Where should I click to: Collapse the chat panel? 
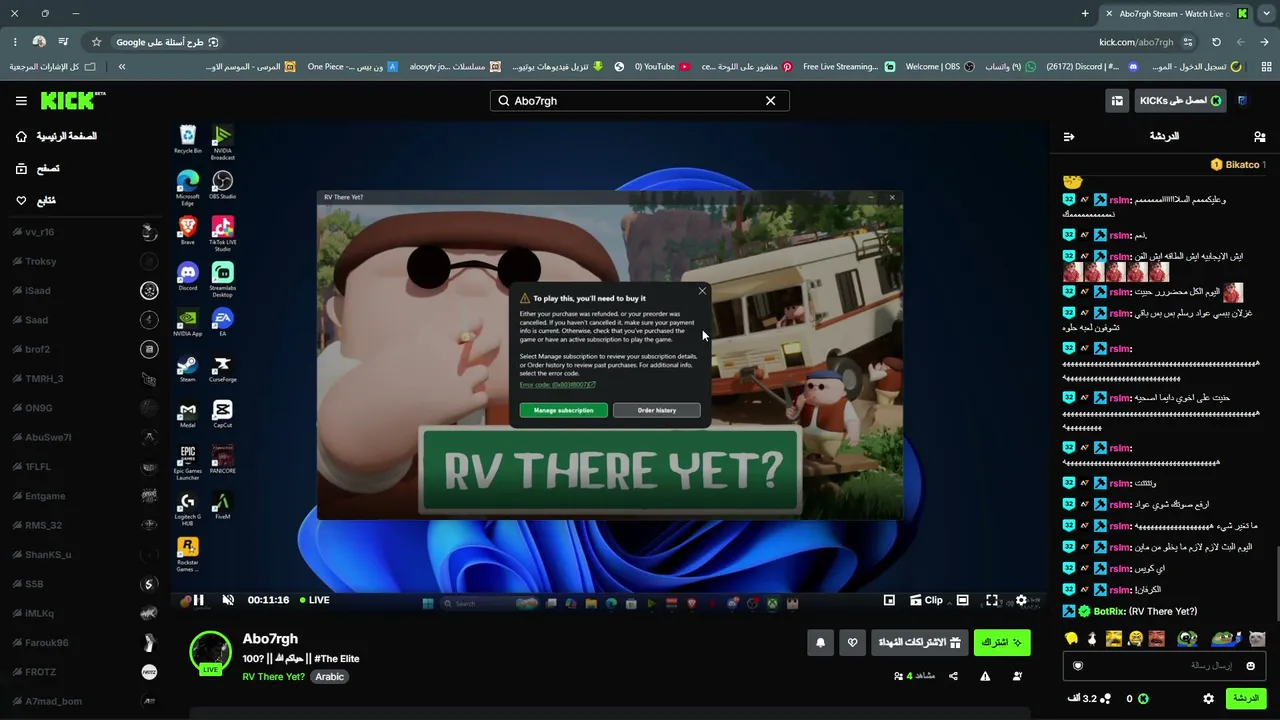(x=1068, y=136)
